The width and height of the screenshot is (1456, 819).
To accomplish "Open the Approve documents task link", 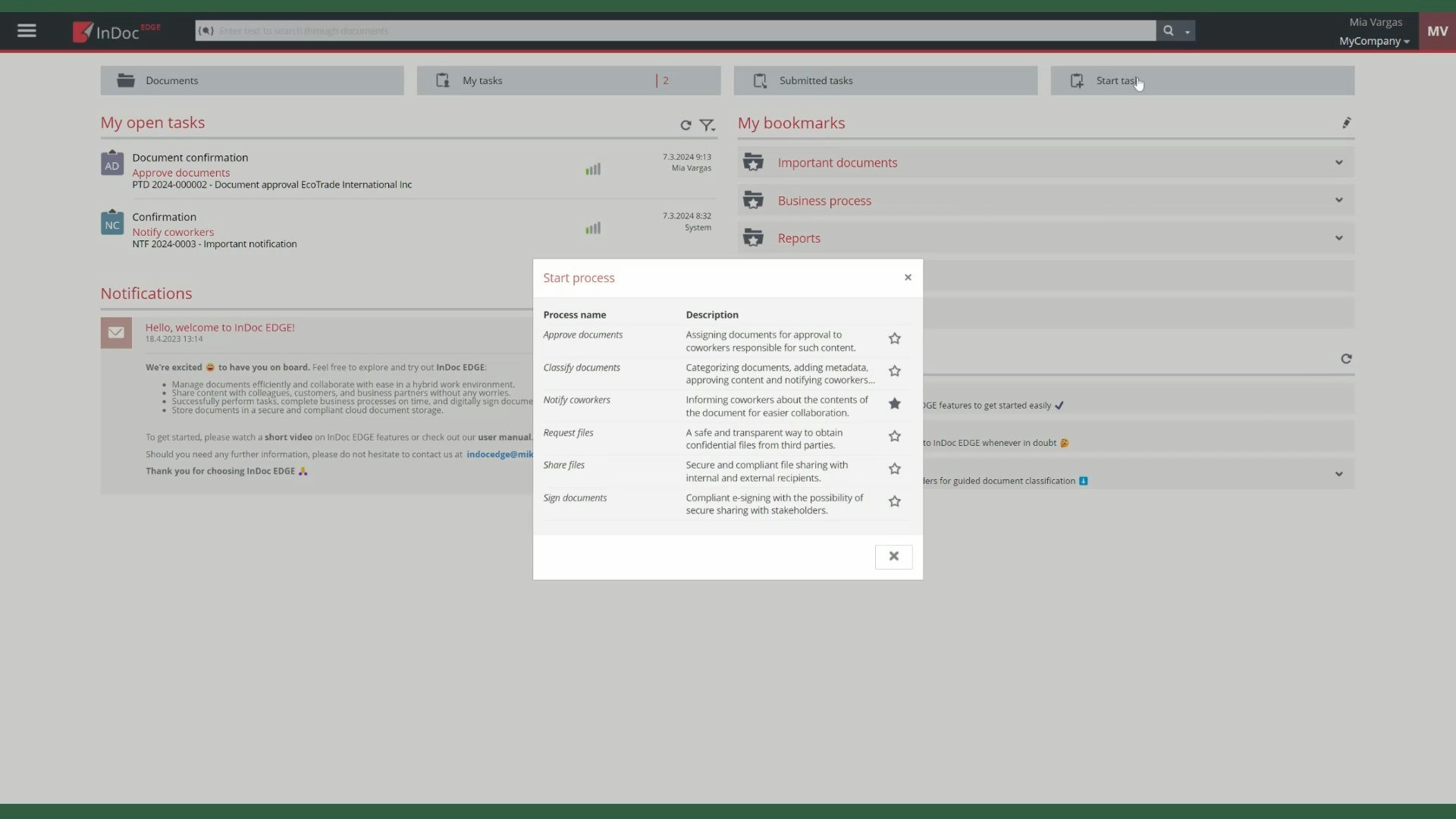I will [x=180, y=172].
